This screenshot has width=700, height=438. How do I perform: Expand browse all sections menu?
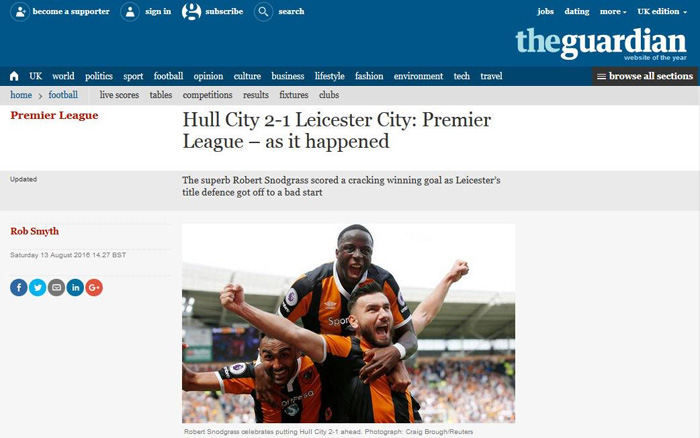pyautogui.click(x=645, y=76)
